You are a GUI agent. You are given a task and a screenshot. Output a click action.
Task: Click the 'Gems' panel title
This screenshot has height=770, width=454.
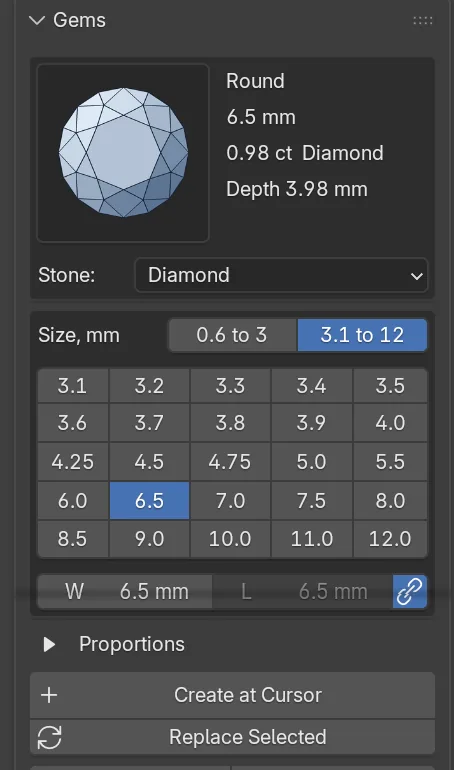point(80,21)
